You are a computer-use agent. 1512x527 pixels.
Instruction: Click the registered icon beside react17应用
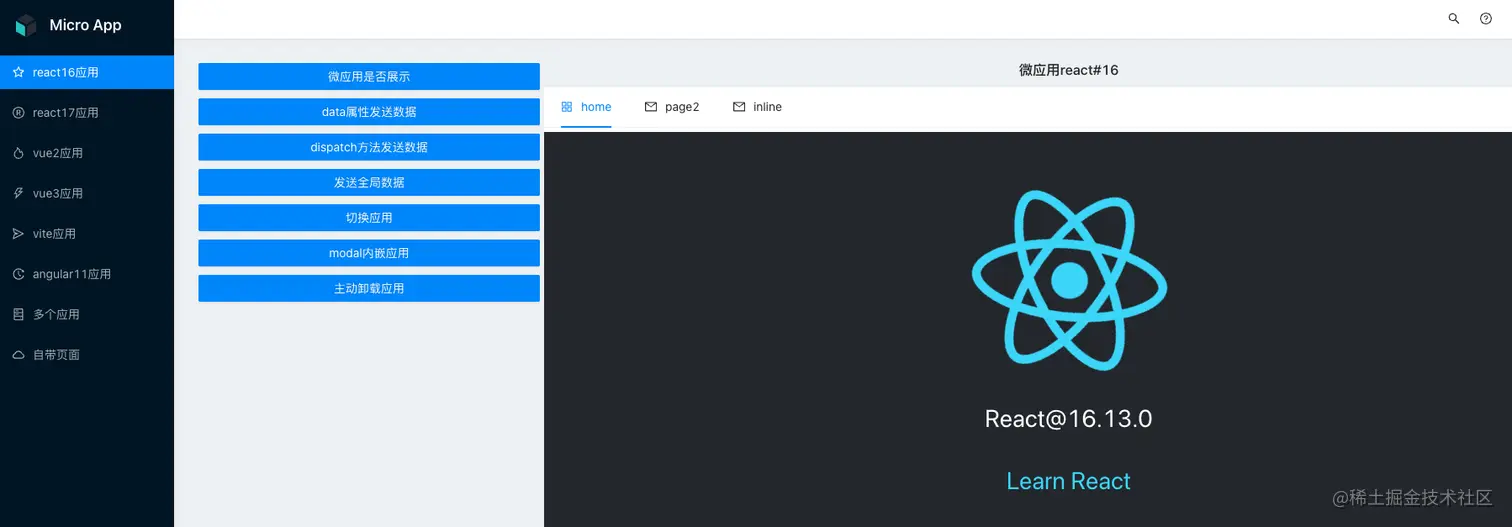pos(18,113)
